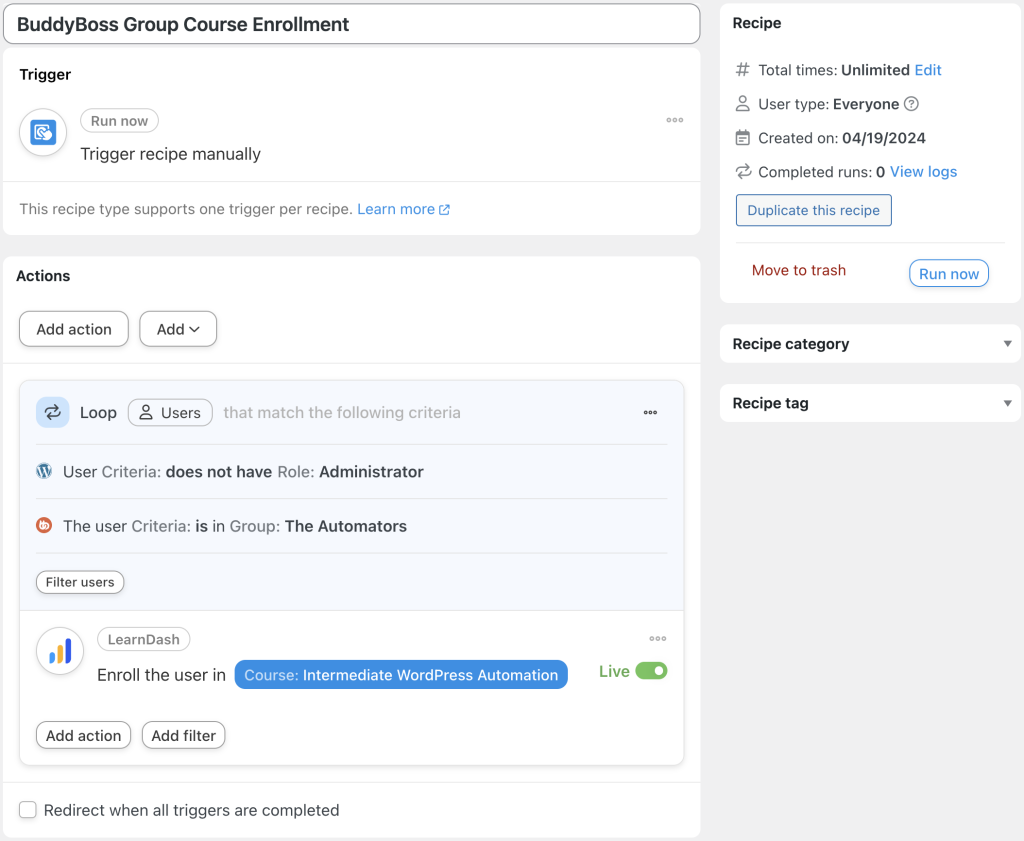1024x841 pixels.
Task: Open the ellipsis menu on the LearnDash action
Action: 657,638
